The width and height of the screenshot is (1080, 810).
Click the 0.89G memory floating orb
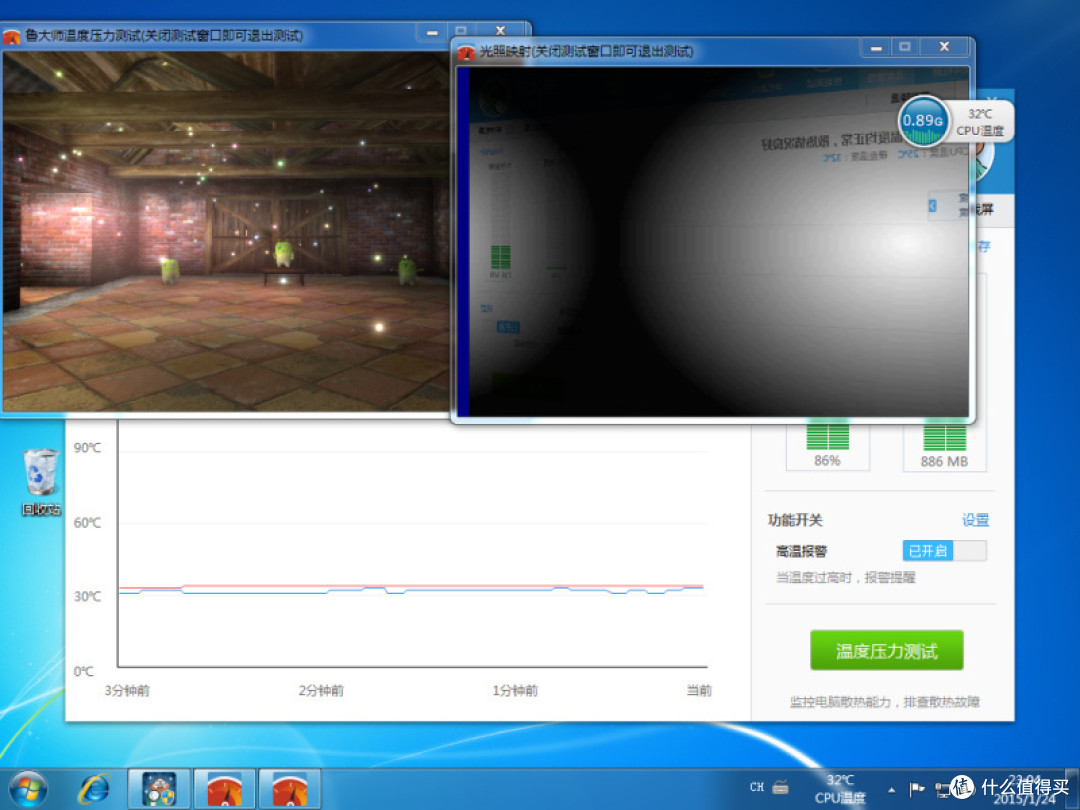click(x=923, y=122)
